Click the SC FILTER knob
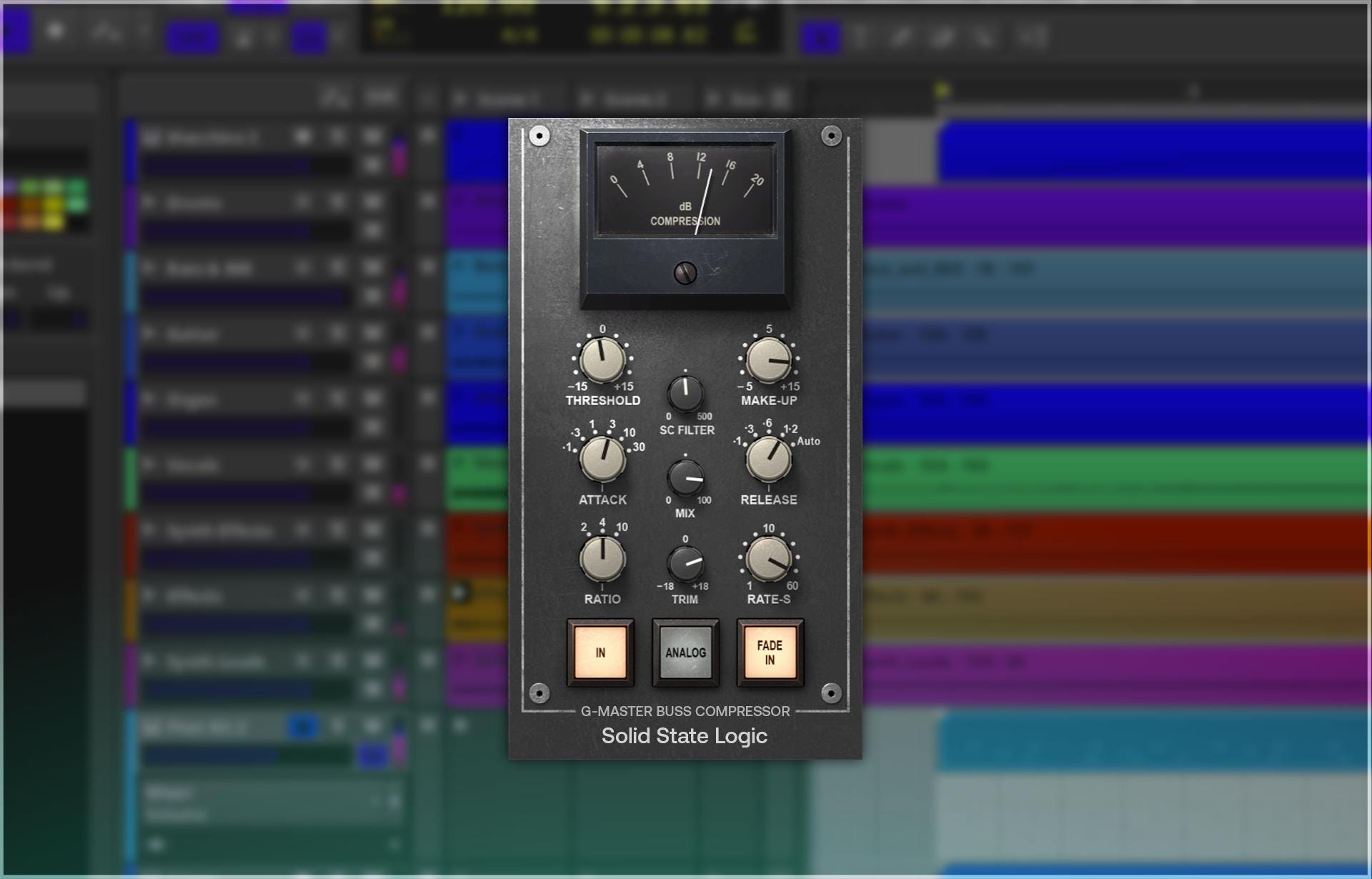Image resolution: width=1372 pixels, height=879 pixels. click(x=685, y=393)
